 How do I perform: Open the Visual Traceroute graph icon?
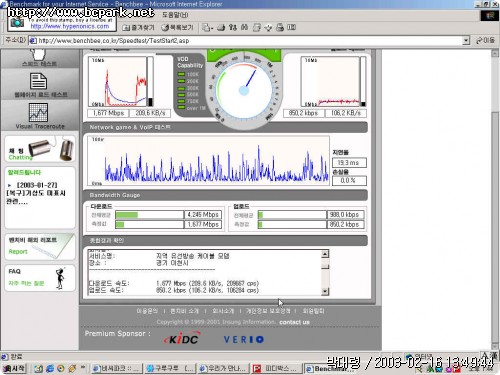tap(38, 112)
